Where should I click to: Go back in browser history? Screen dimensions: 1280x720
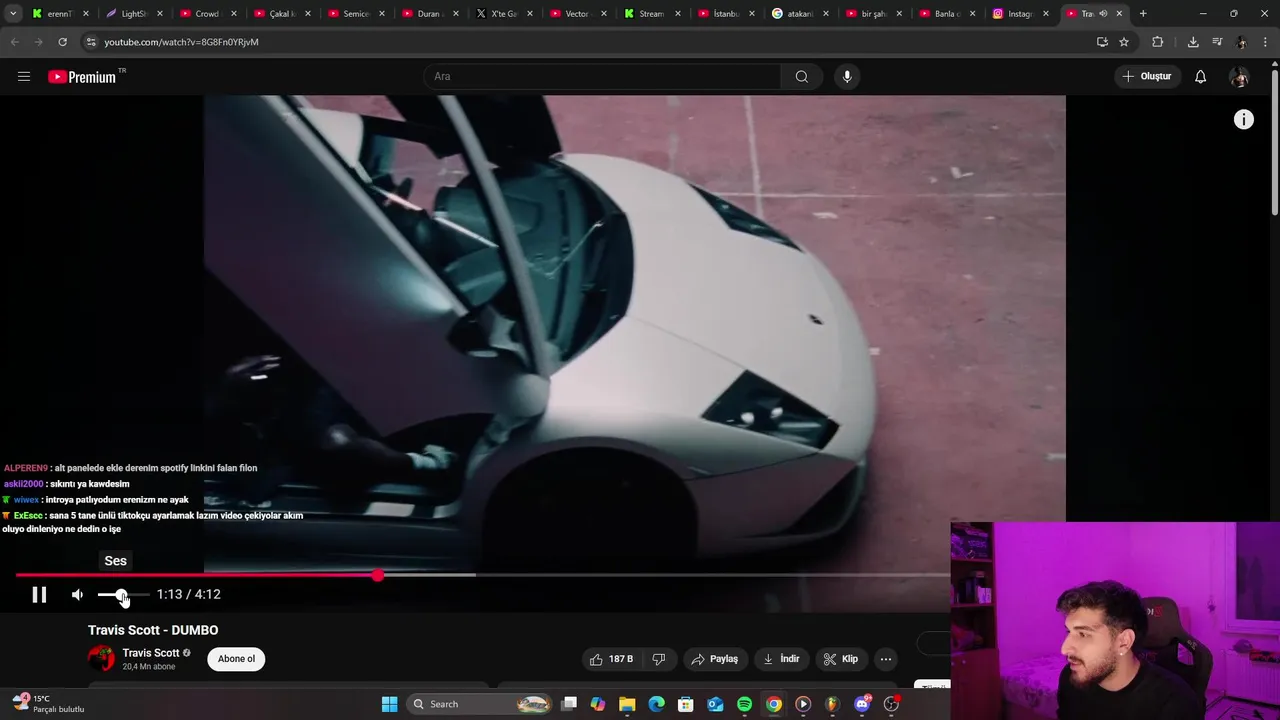click(14, 42)
